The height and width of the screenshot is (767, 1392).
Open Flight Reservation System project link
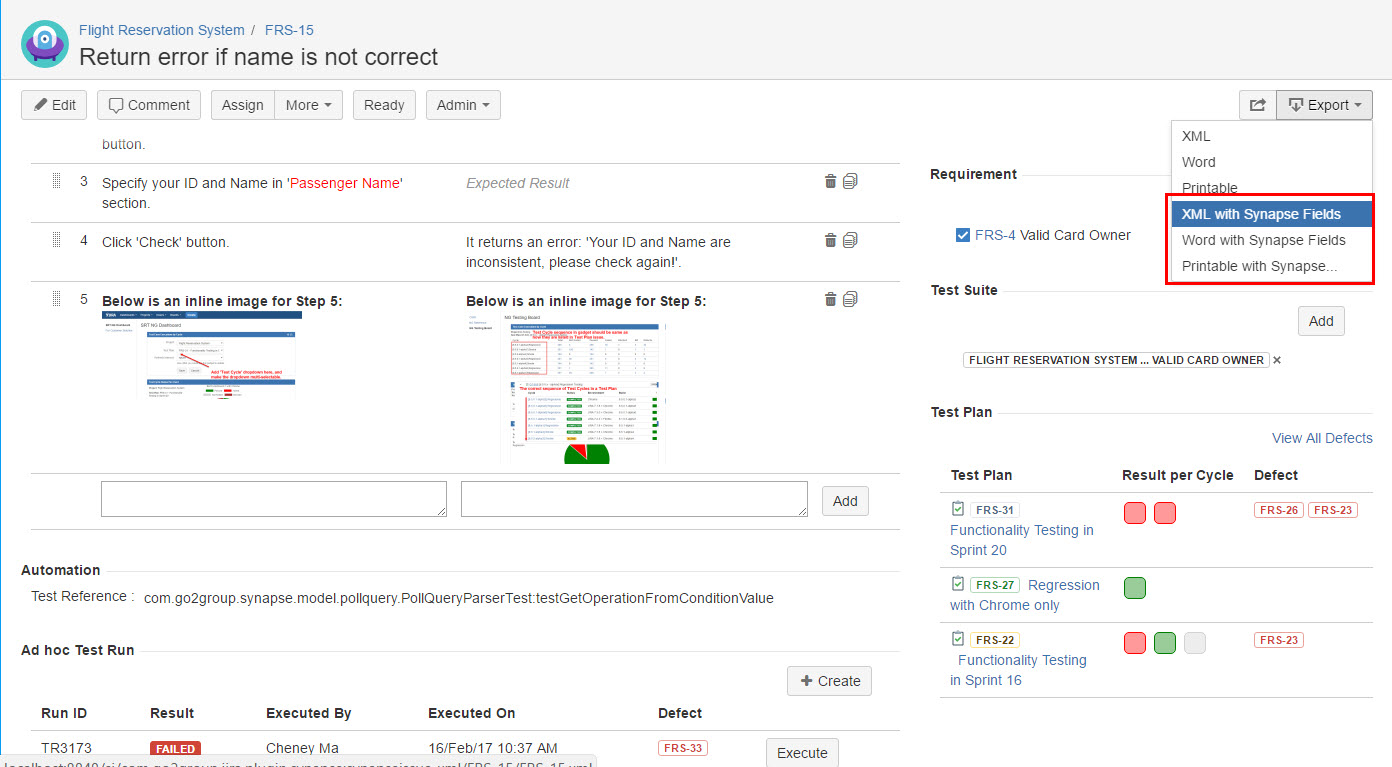pos(162,30)
